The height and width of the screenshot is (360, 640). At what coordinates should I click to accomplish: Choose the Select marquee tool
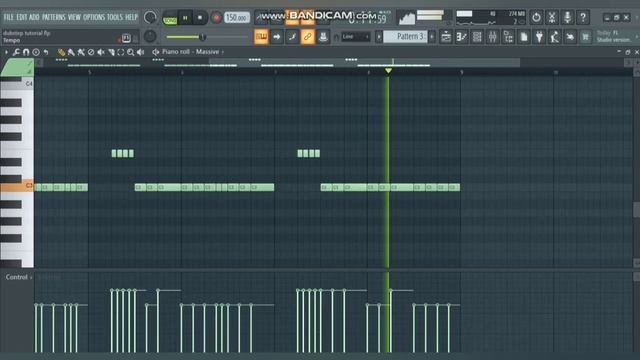121,52
